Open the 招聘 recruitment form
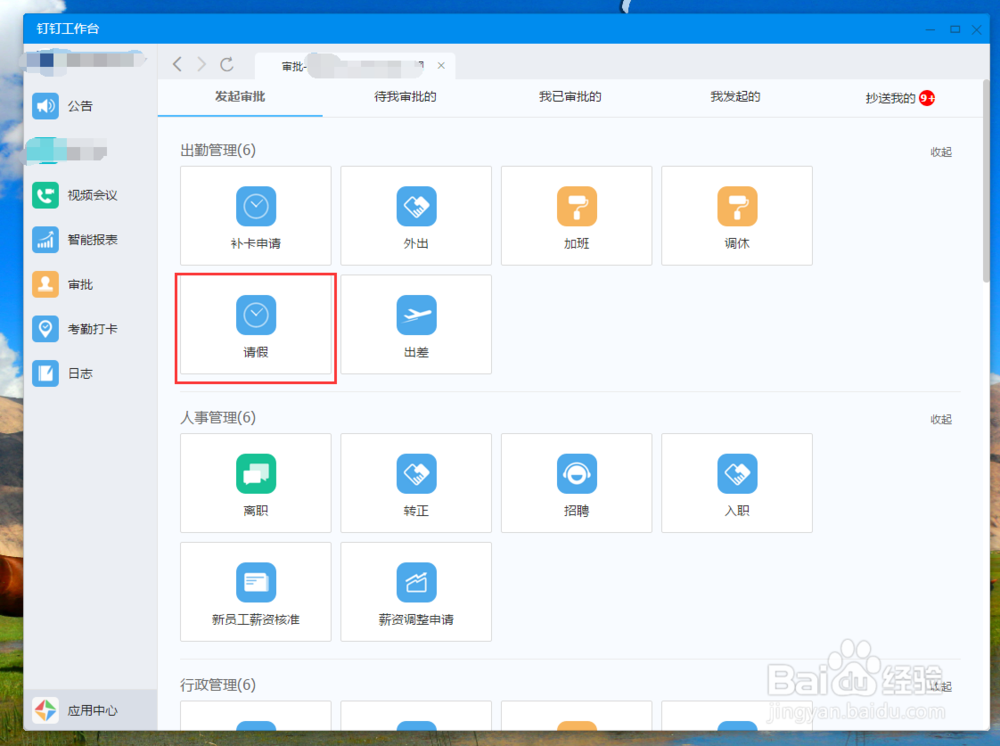 [577, 483]
